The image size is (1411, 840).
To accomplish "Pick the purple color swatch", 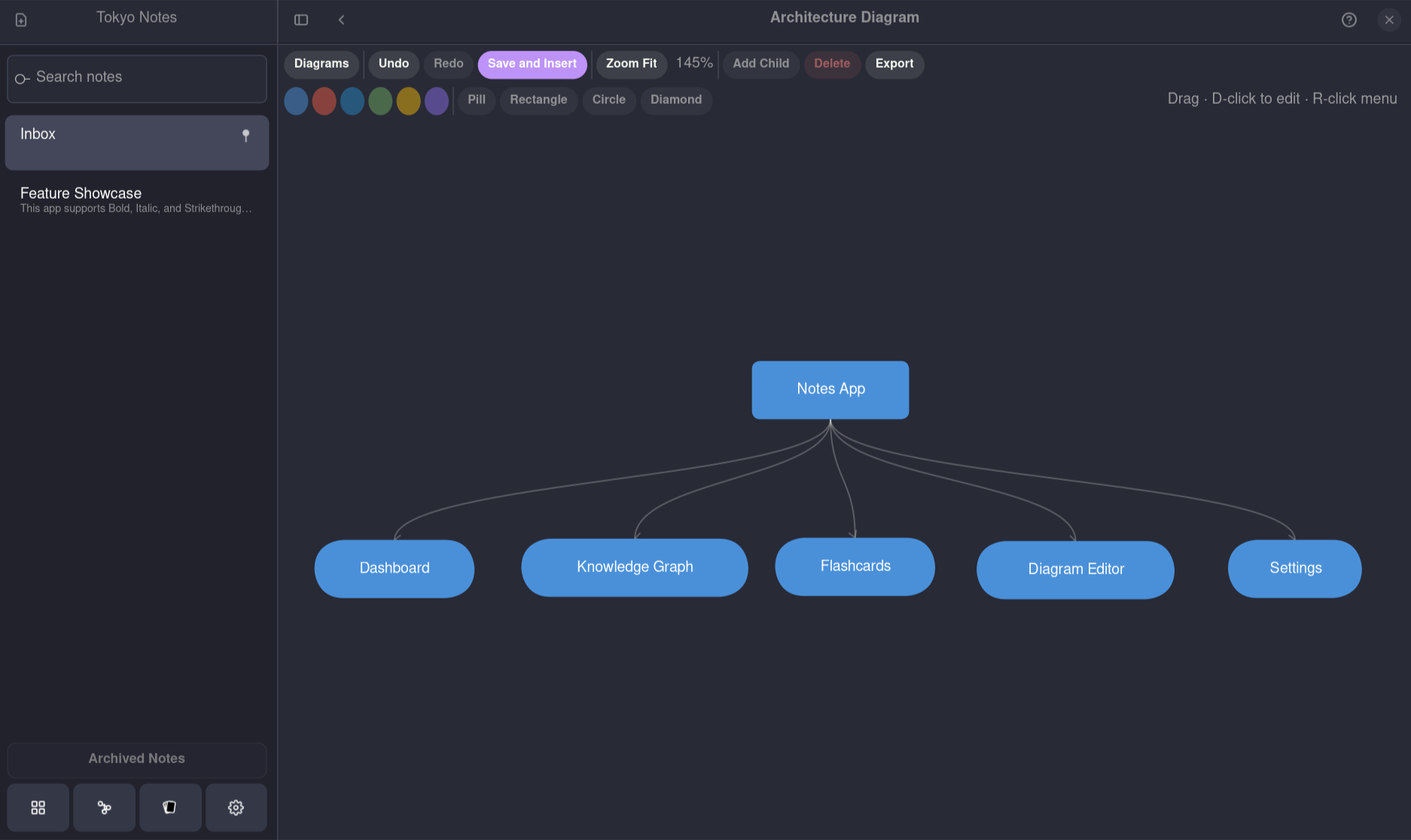I will click(x=437, y=101).
